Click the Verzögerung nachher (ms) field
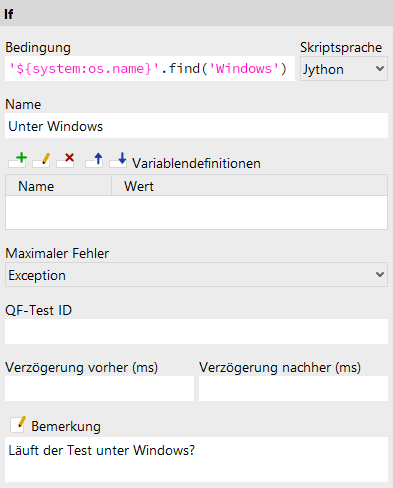Screen dimensions: 393x488 (293, 389)
